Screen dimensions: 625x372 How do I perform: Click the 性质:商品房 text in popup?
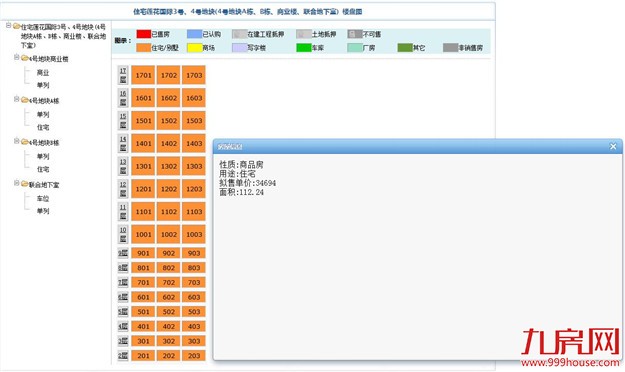click(241, 165)
